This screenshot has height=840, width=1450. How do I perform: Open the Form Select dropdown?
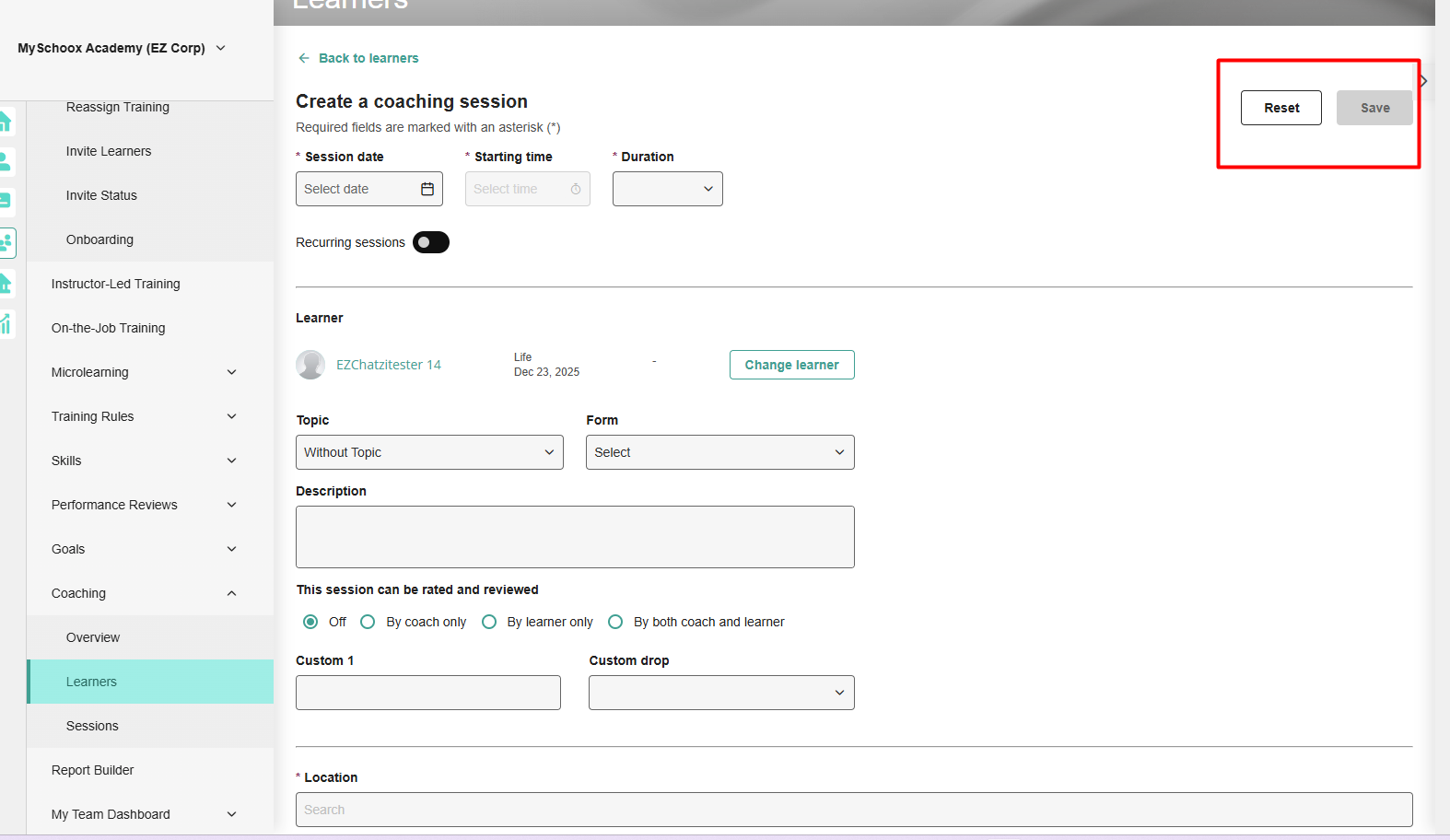[x=720, y=452]
